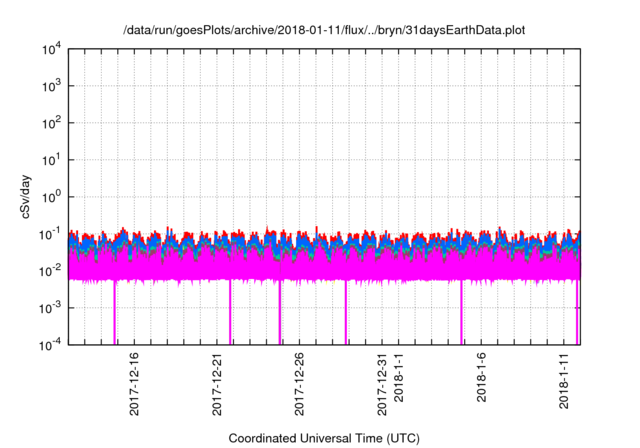Click the 10^1 y-axis tick label

(x=52, y=160)
